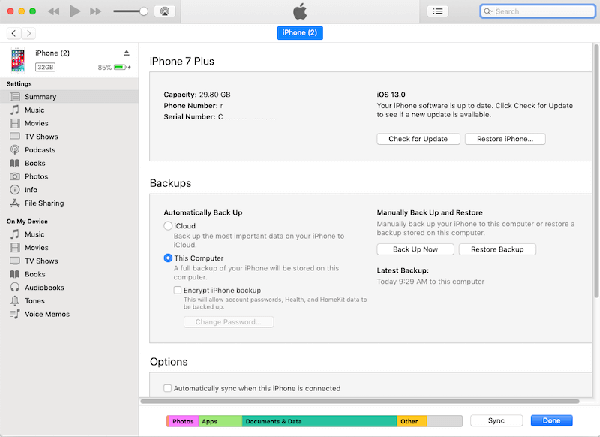Screen dimensions: 600x437
Task: Click the Check for Update button
Action: pyautogui.click(x=417, y=139)
